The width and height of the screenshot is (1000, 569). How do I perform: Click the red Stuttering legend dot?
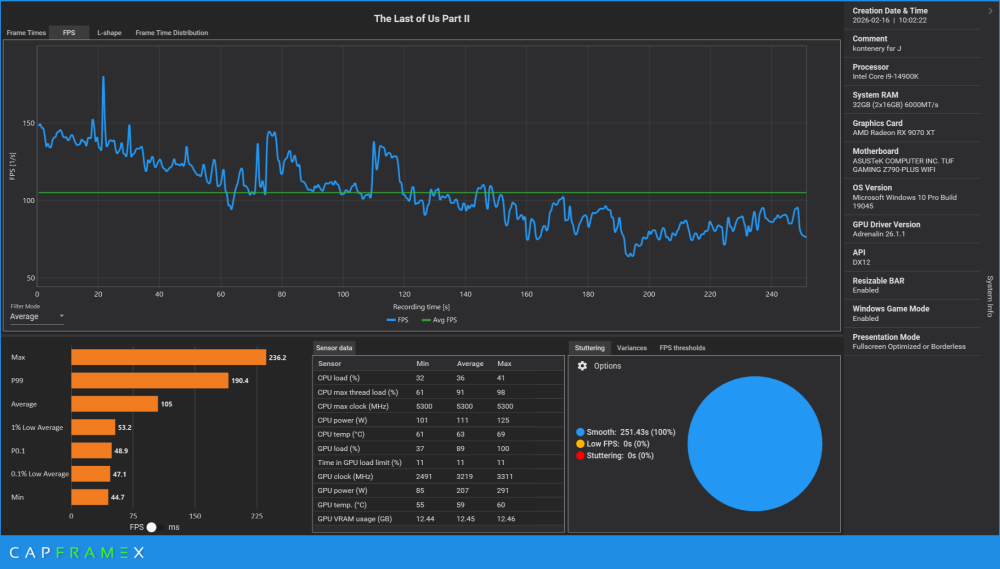point(581,455)
